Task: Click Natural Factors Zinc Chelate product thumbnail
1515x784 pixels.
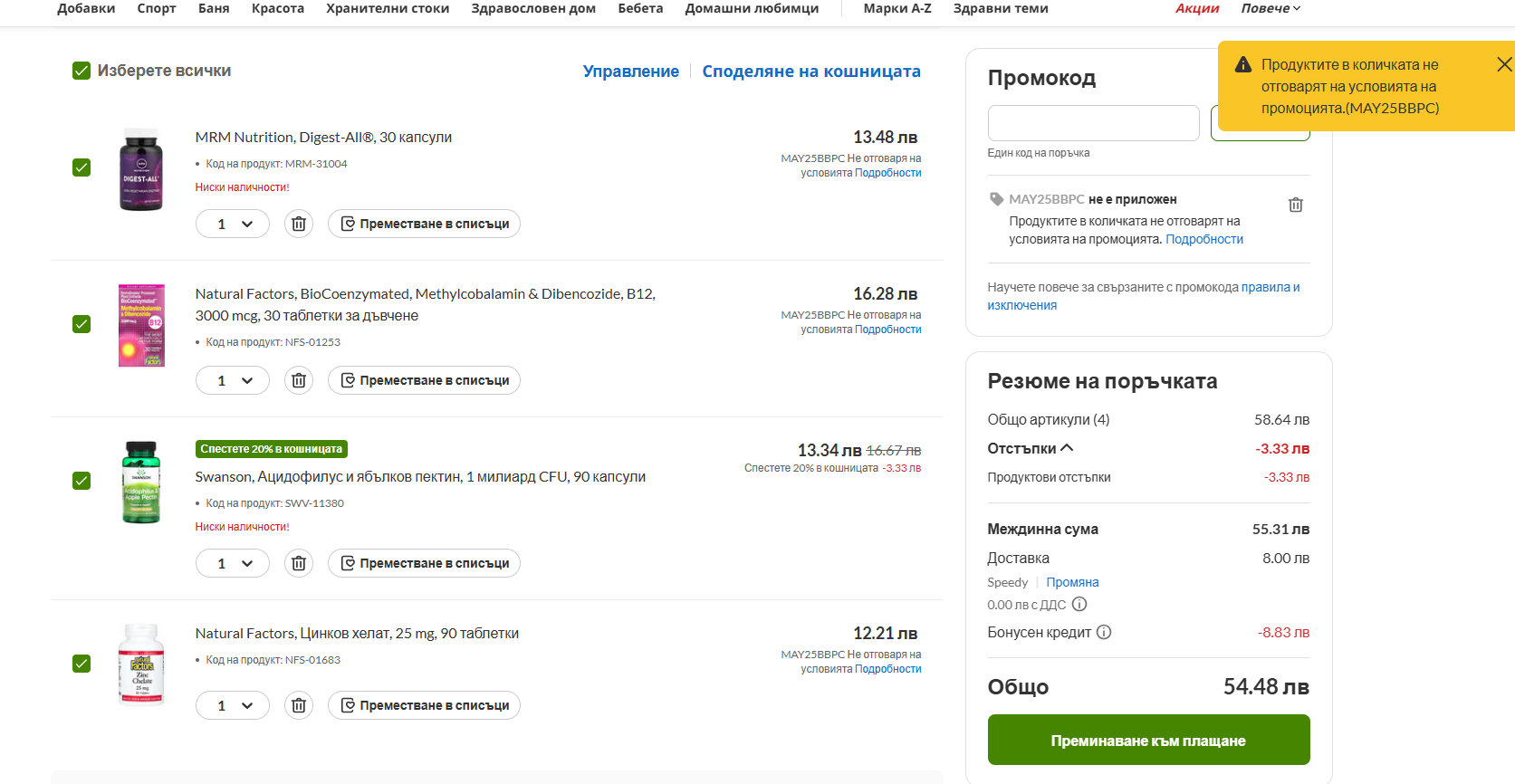Action: pos(141,664)
